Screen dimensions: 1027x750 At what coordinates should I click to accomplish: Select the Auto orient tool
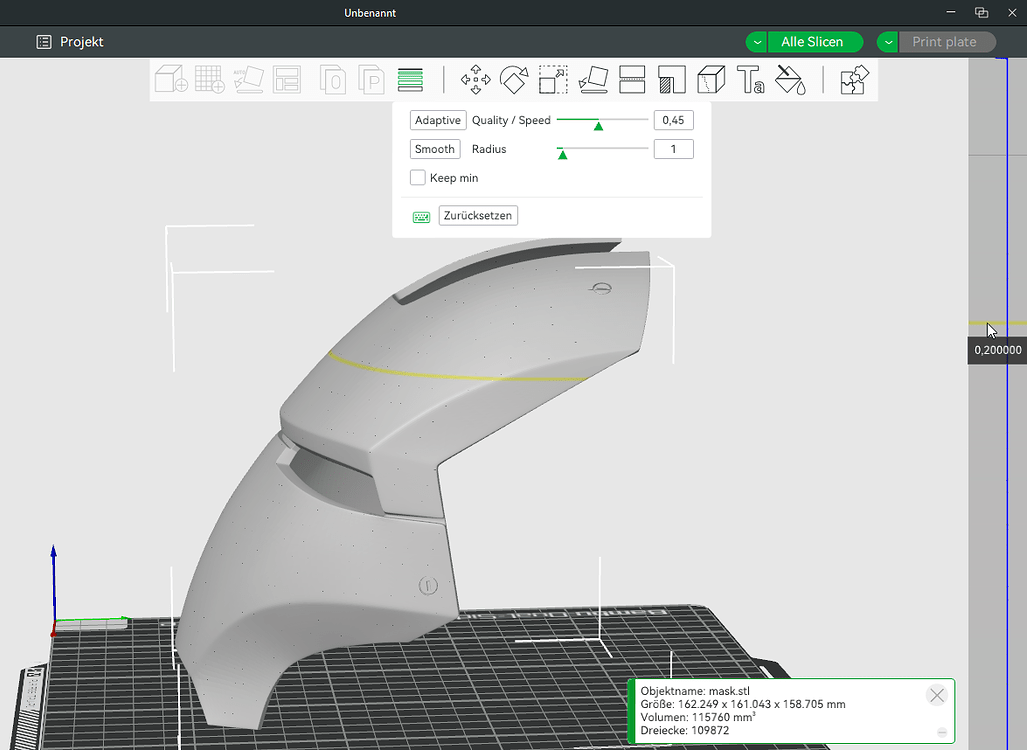click(x=249, y=79)
